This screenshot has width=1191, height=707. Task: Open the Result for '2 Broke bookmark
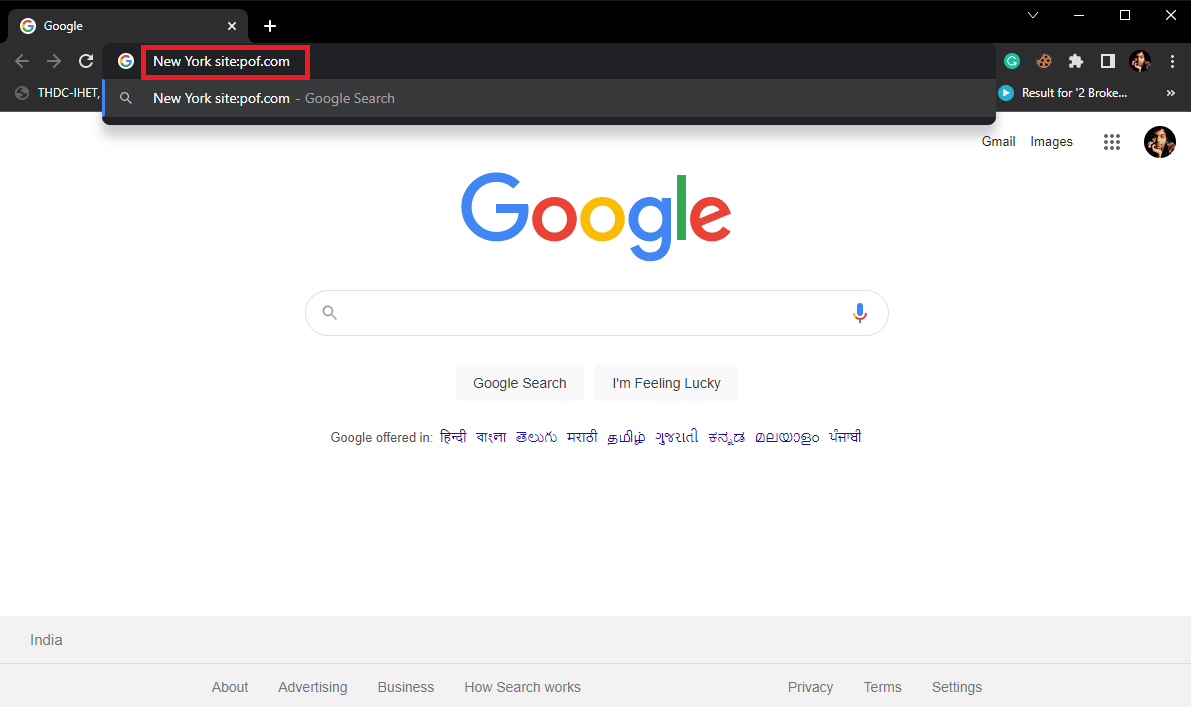pos(1063,93)
